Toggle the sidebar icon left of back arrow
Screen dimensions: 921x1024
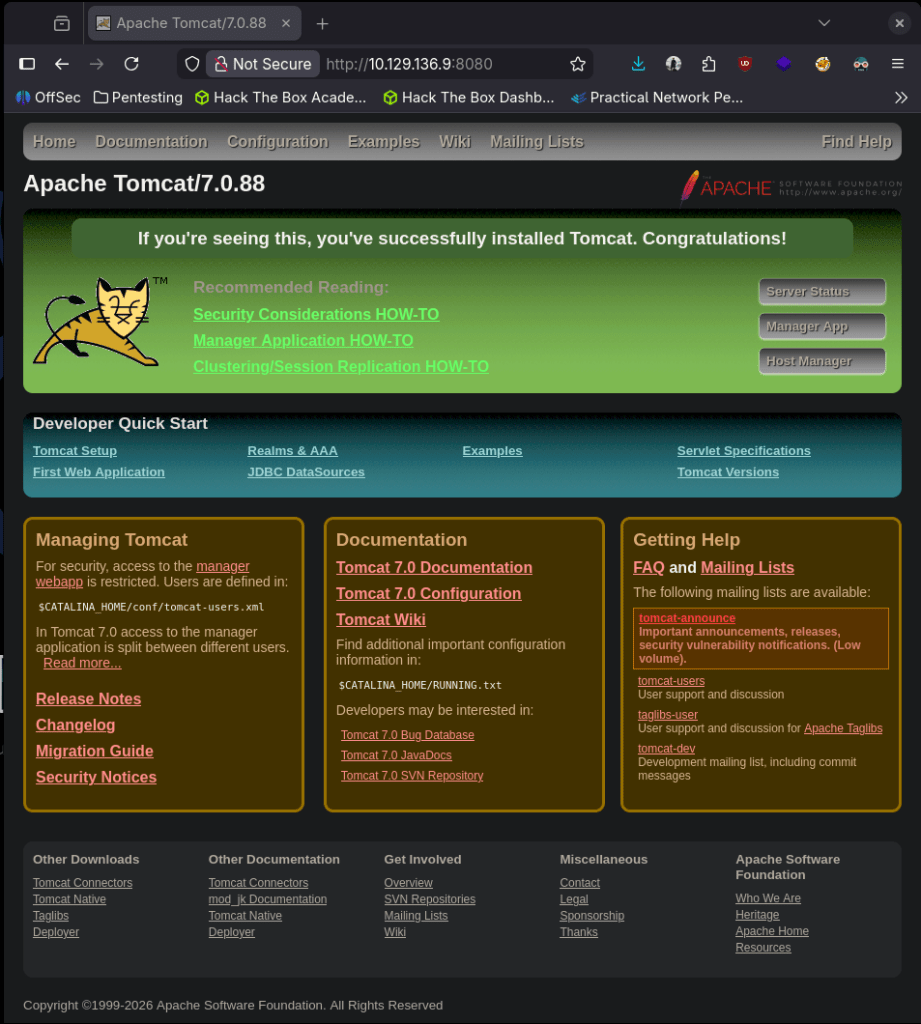(x=27, y=64)
